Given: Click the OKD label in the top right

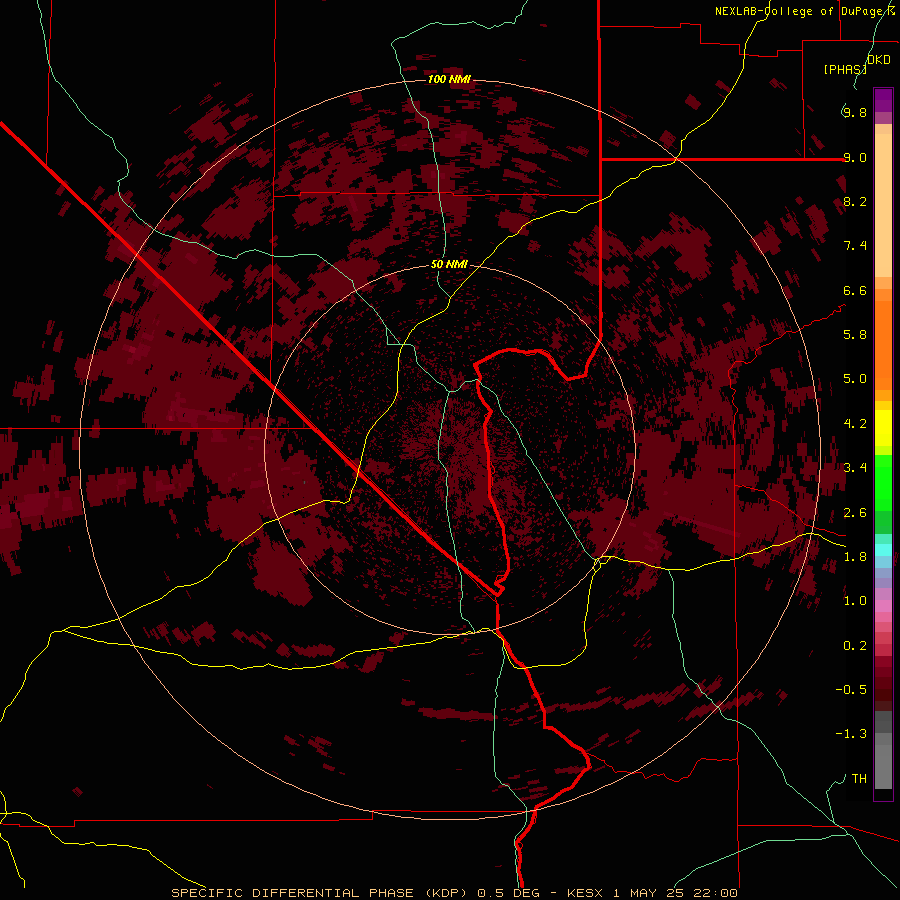Looking at the screenshot, I should point(879,59).
